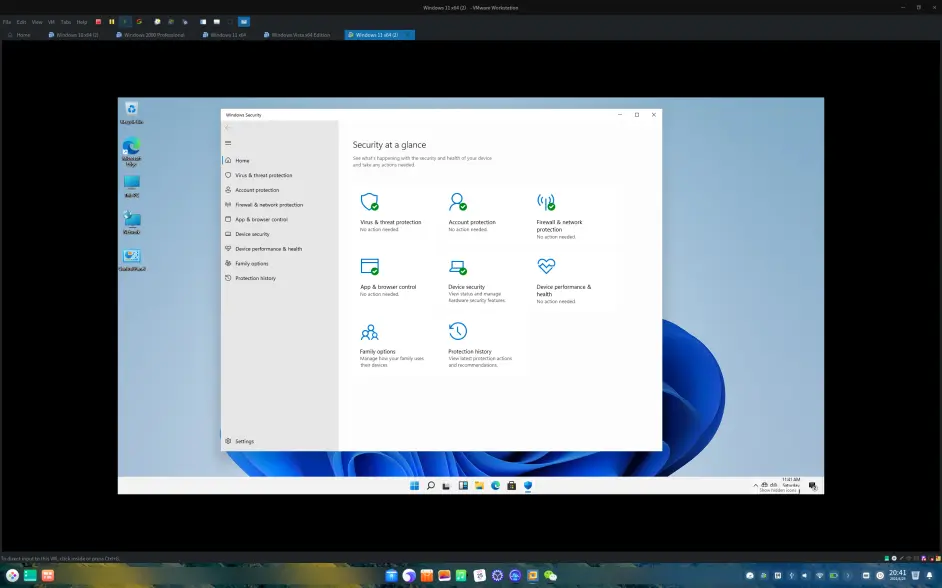The width and height of the screenshot is (942, 588).
Task: Show hidden icons chevron in the VM tray
Action: tap(756, 485)
